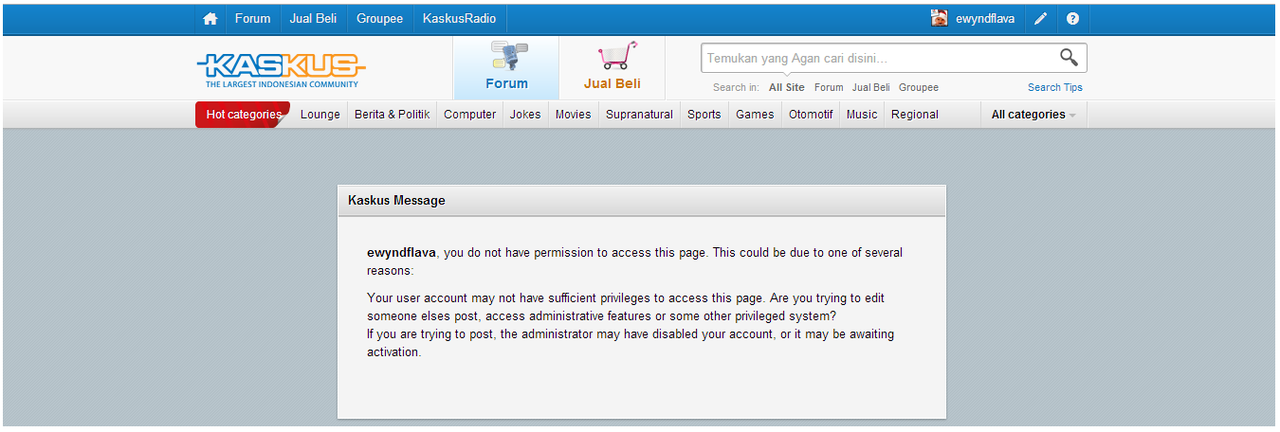Select 'Forum' search scope option

tap(829, 88)
